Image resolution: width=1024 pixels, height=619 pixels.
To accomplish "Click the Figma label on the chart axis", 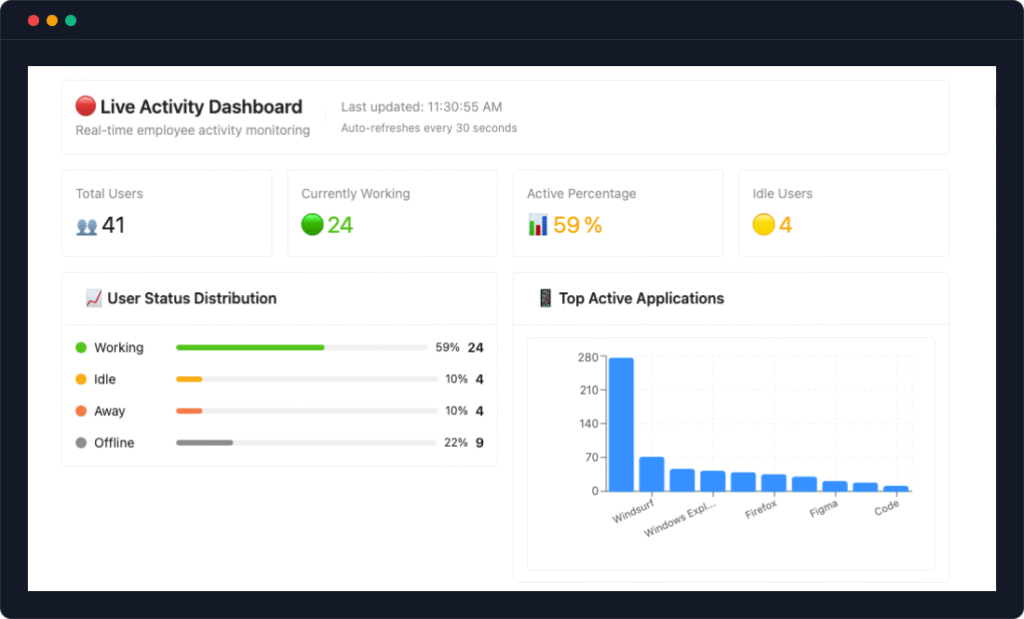I will point(823,510).
